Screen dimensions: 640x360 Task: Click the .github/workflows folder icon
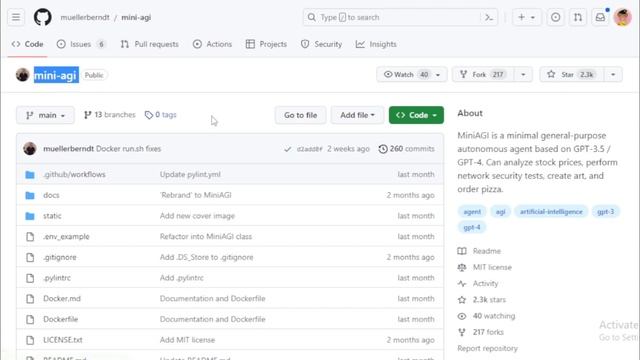pos(30,175)
